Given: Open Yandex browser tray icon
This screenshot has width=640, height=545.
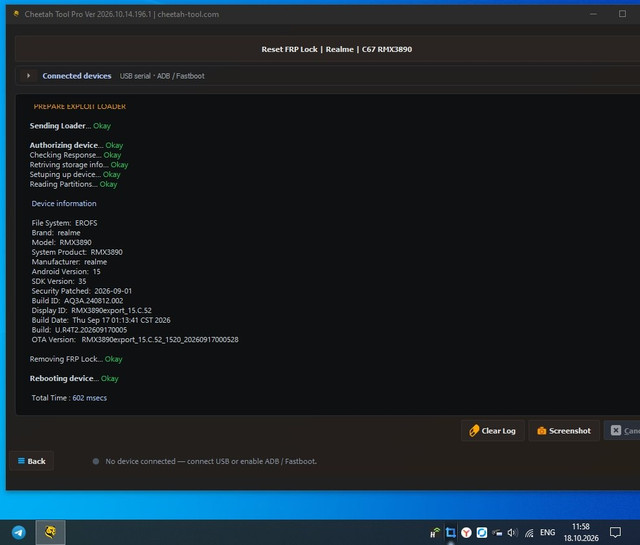Looking at the screenshot, I should point(466,533).
